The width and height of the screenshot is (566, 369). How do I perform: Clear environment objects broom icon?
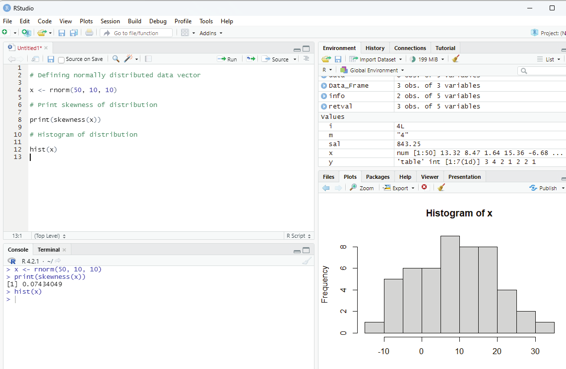456,59
